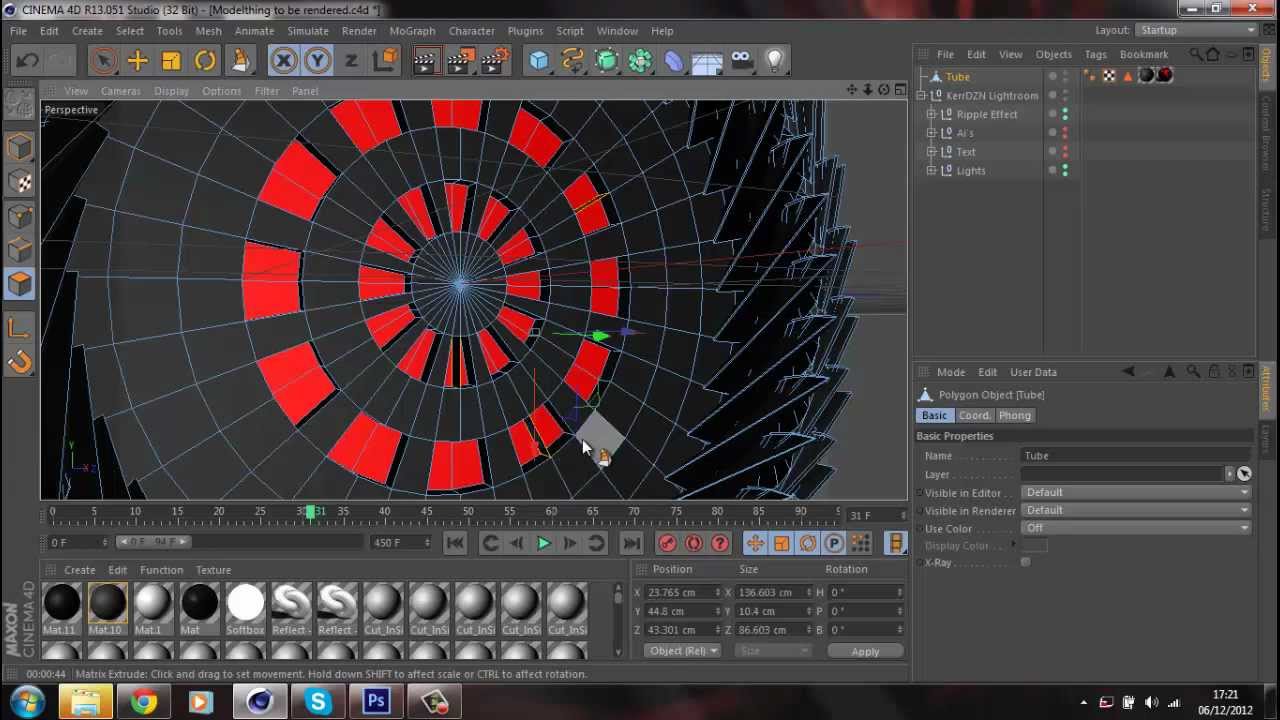The height and width of the screenshot is (720, 1280).
Task: Toggle the Z axis lock
Action: 351,61
